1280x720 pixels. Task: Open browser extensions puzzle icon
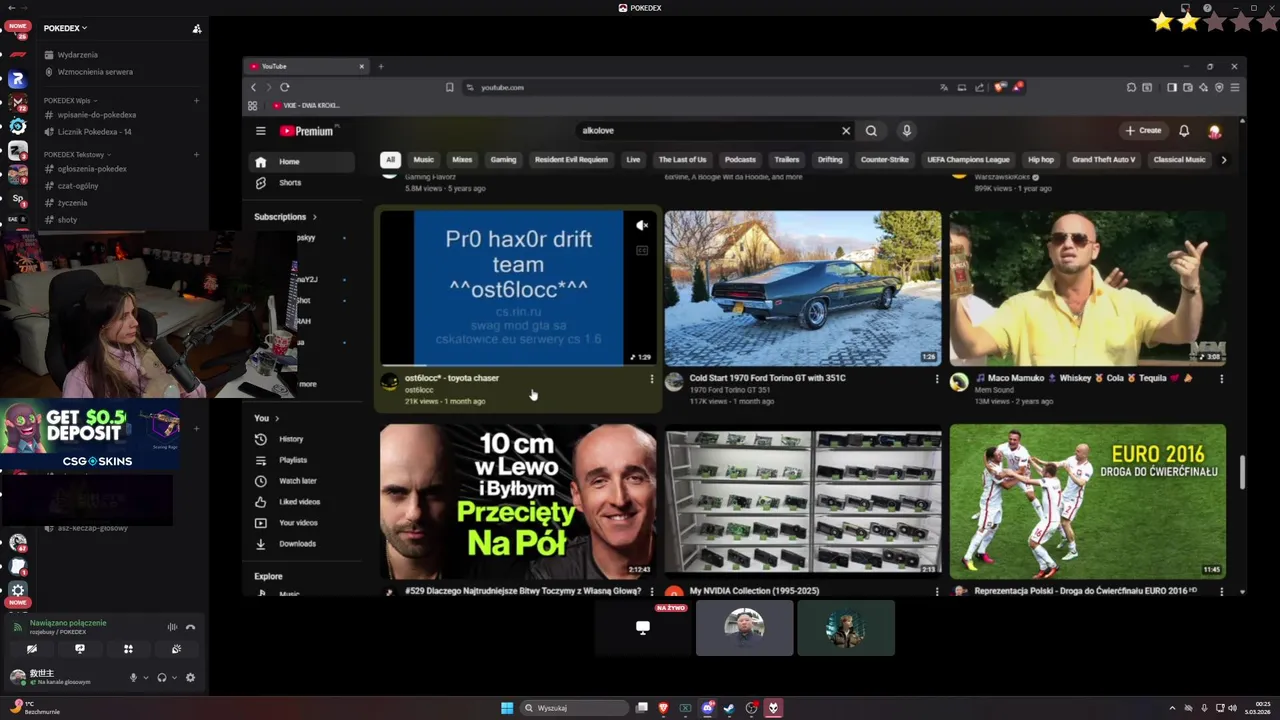pos(1131,87)
